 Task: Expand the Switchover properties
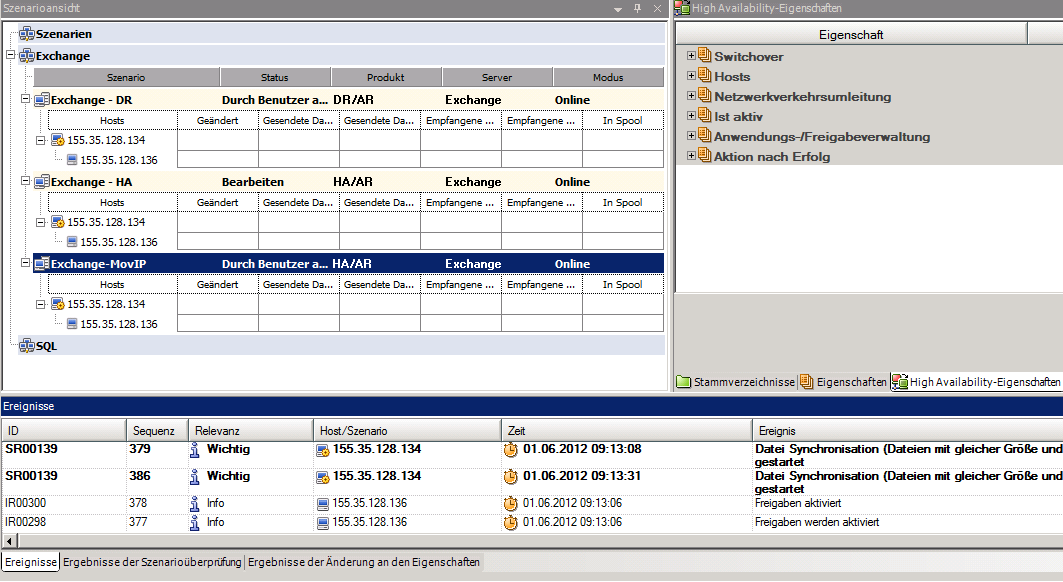coord(691,56)
